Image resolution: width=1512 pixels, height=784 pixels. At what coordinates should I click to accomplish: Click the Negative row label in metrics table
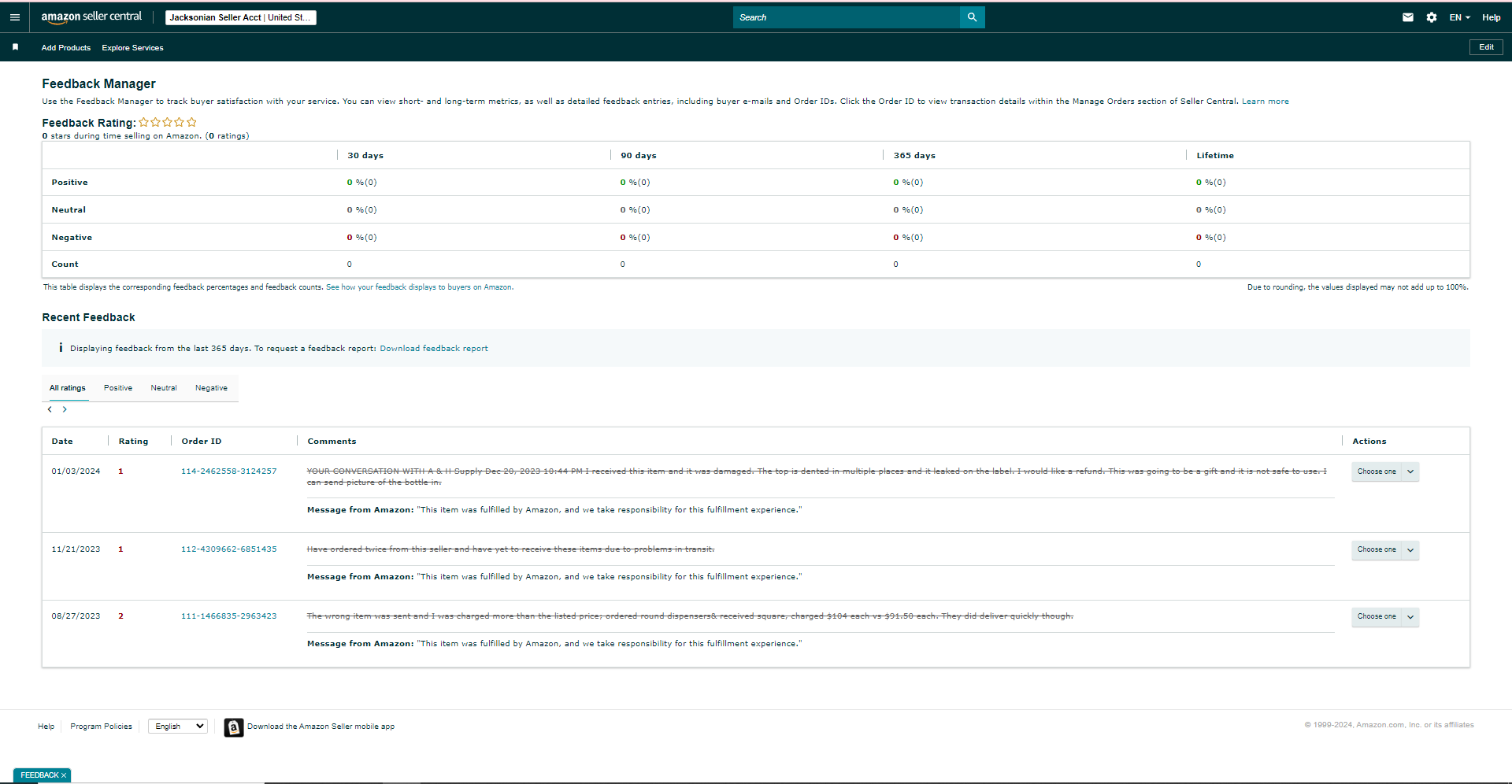coord(72,238)
